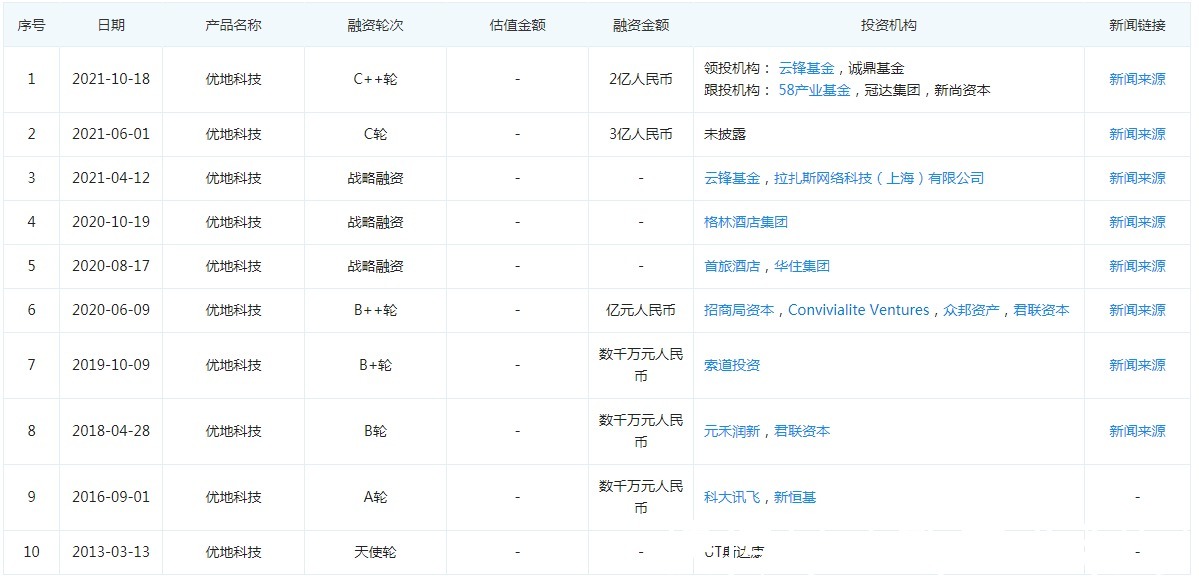Open the 索道投资 investor link
The image size is (1199, 582).
pos(732,365)
